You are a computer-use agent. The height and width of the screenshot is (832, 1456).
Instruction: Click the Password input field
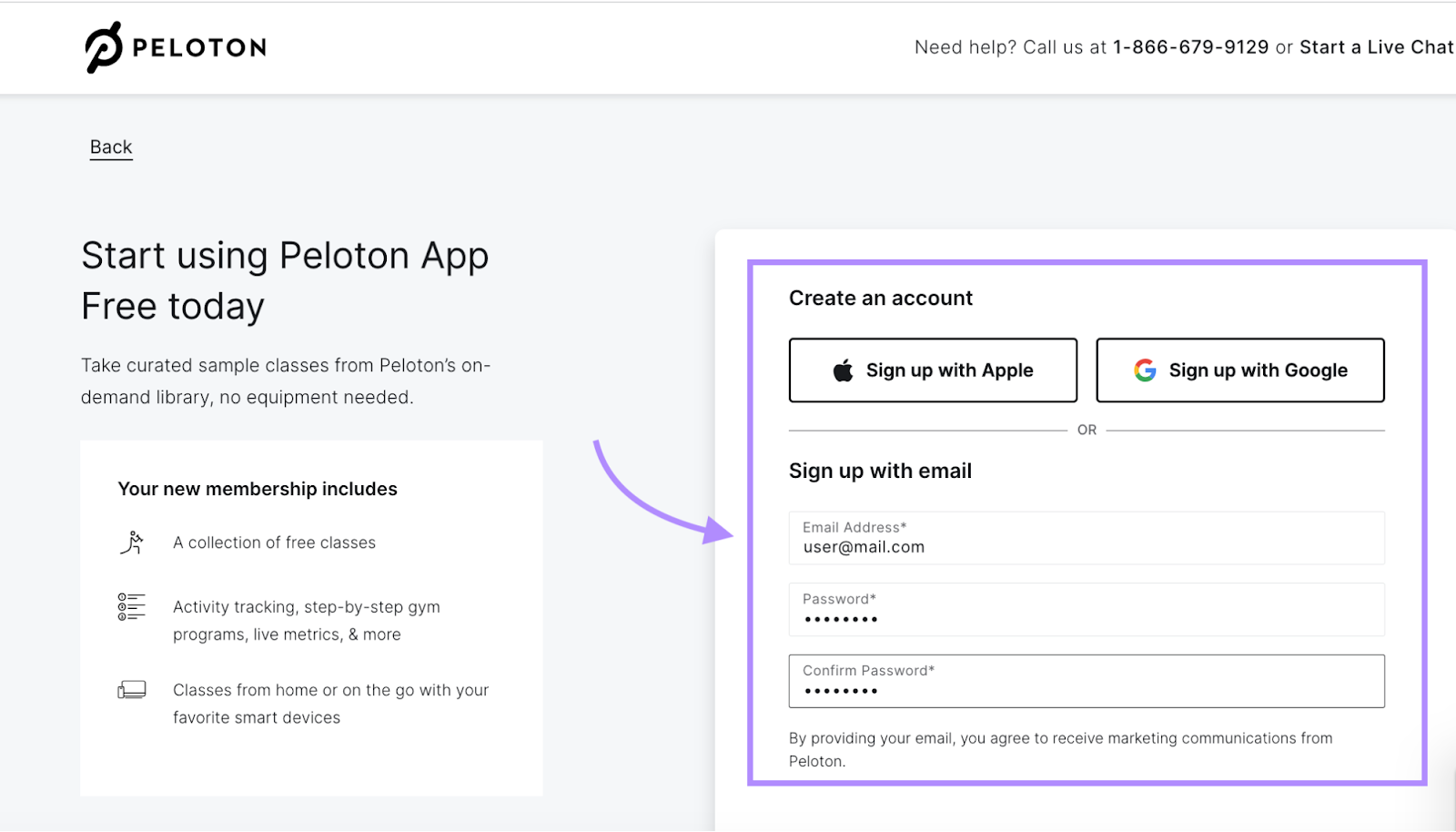tap(1086, 610)
